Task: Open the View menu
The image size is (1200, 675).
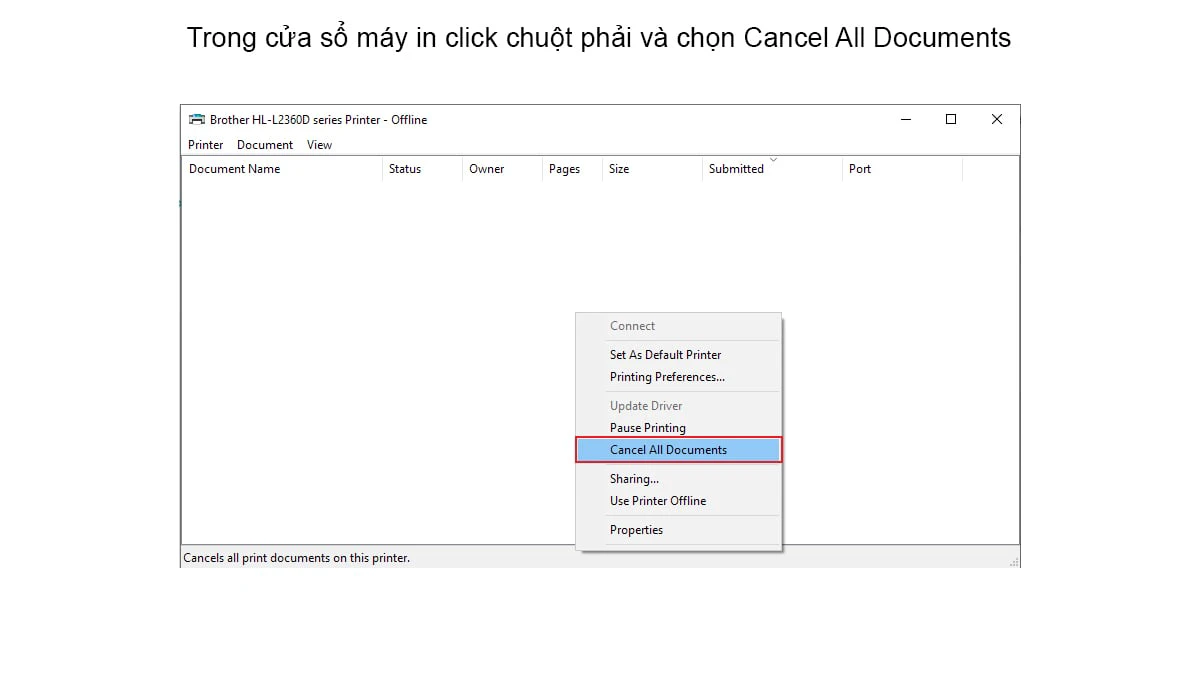Action: 319,145
